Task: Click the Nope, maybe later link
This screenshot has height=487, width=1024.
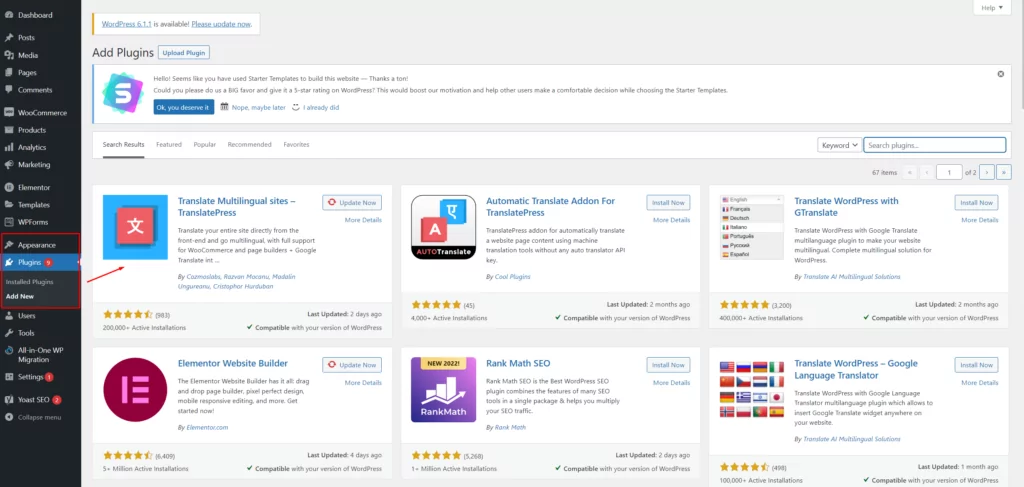Action: click(x=259, y=108)
